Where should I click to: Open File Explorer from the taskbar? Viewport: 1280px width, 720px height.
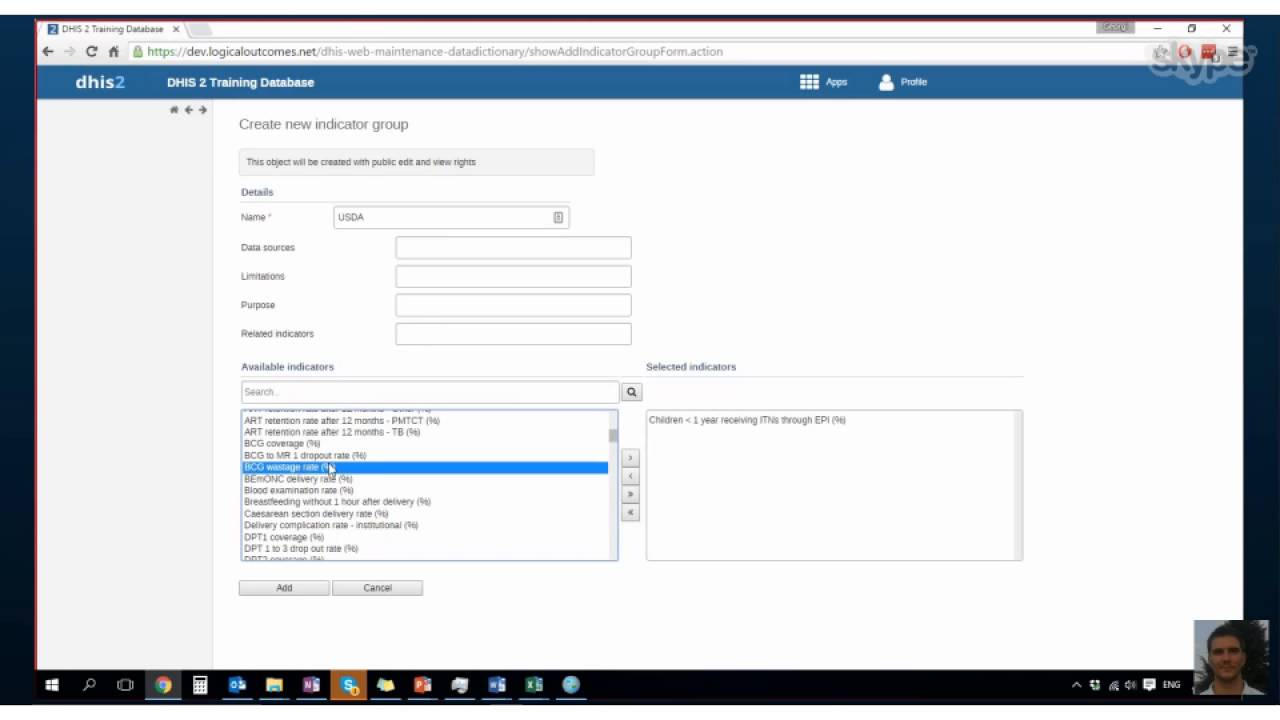(274, 685)
